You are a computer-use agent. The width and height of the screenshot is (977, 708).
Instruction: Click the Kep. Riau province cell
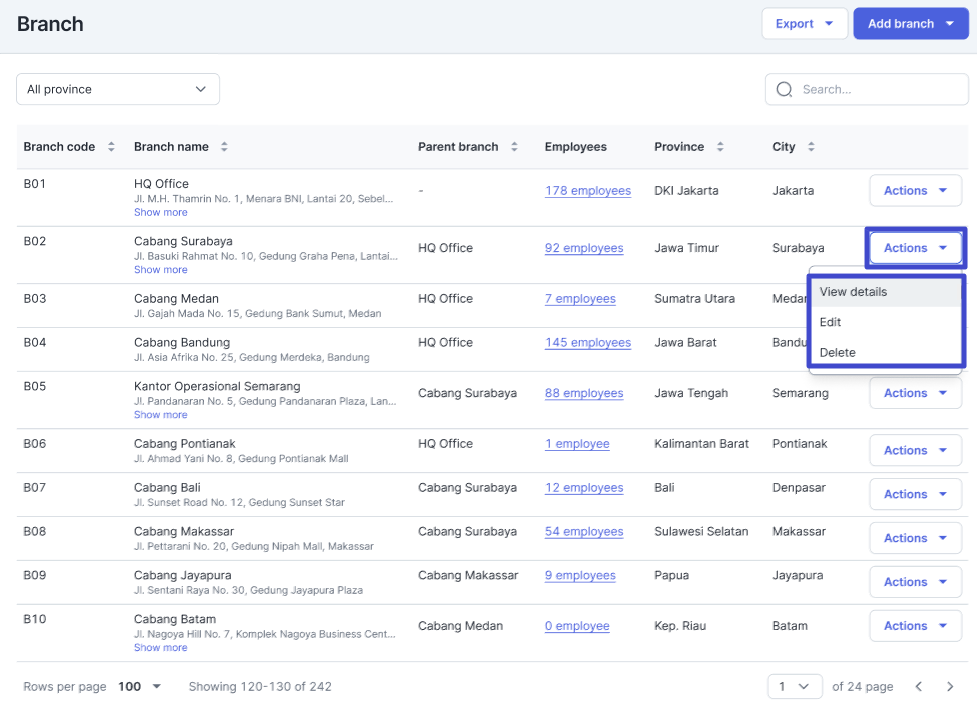coord(680,626)
